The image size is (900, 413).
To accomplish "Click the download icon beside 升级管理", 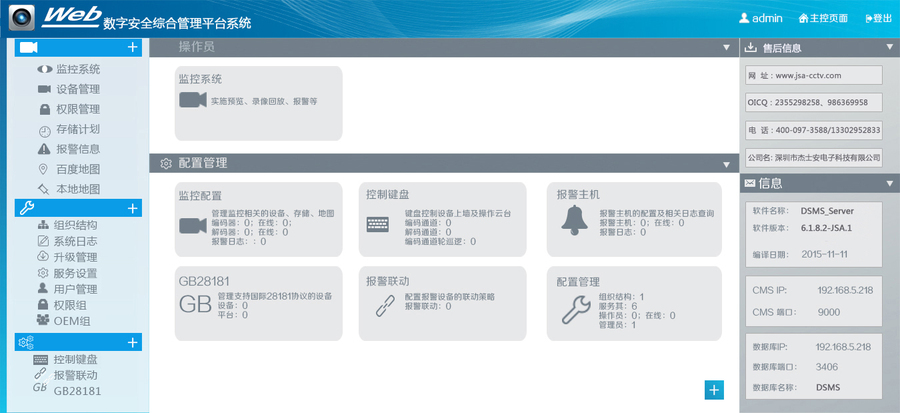I will 43,256.
